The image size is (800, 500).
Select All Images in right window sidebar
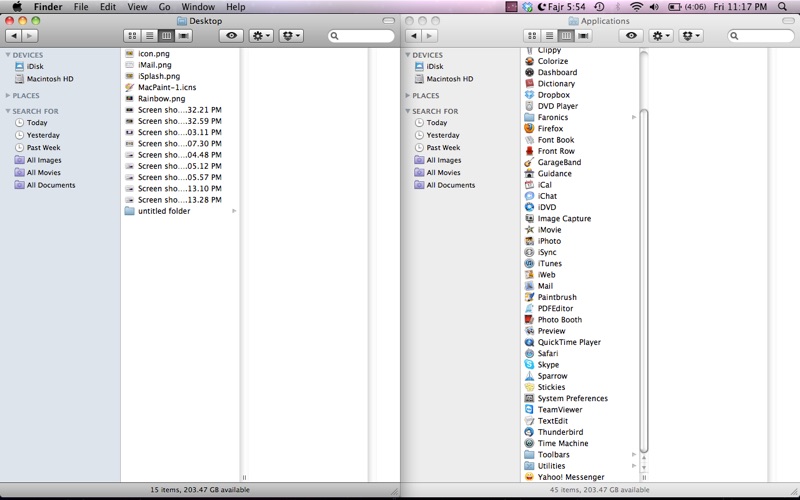coord(443,160)
